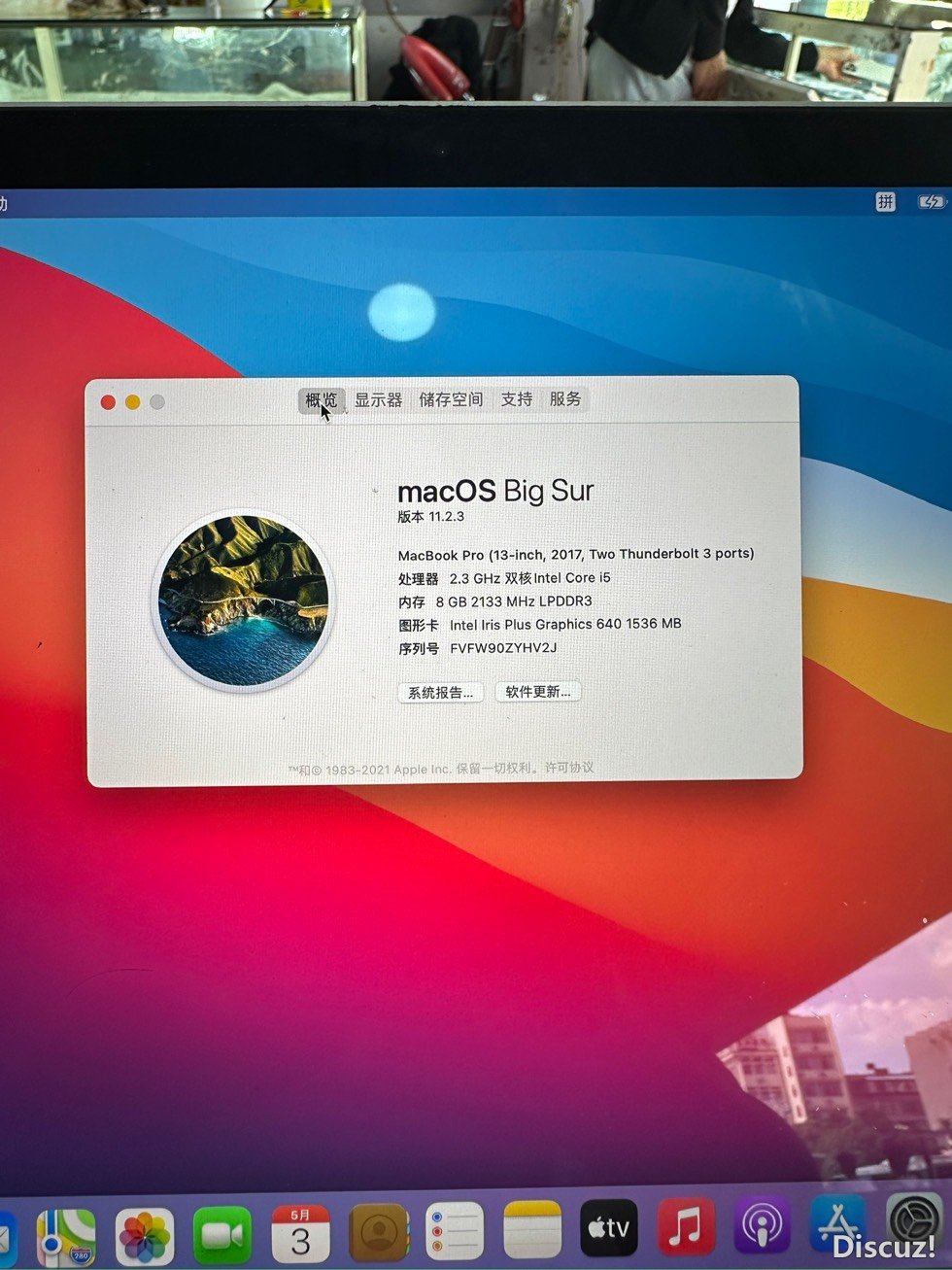Launch Reminders from the Dock
952x1270 pixels.
[455, 1231]
